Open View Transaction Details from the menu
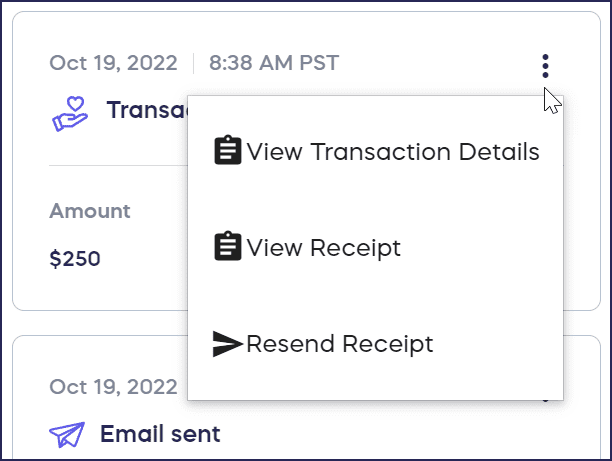Screen dimensions: 612x461 [x=393, y=152]
